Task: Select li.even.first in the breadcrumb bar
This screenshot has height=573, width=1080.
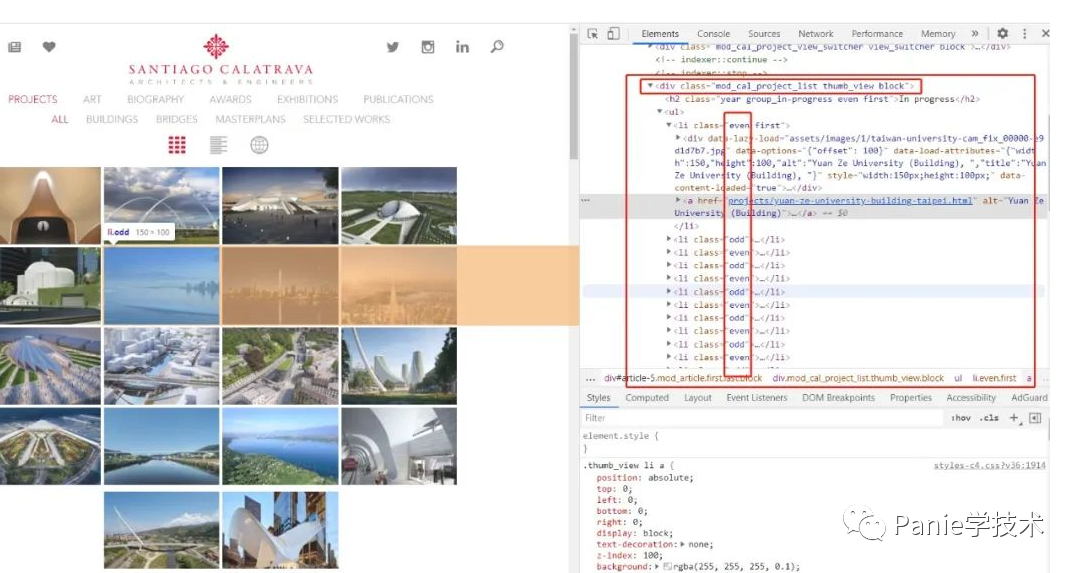Action: click(x=994, y=378)
